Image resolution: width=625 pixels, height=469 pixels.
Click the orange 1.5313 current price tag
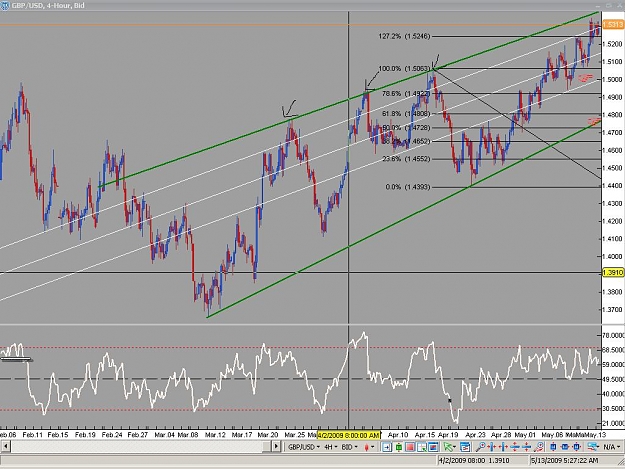pos(613,25)
